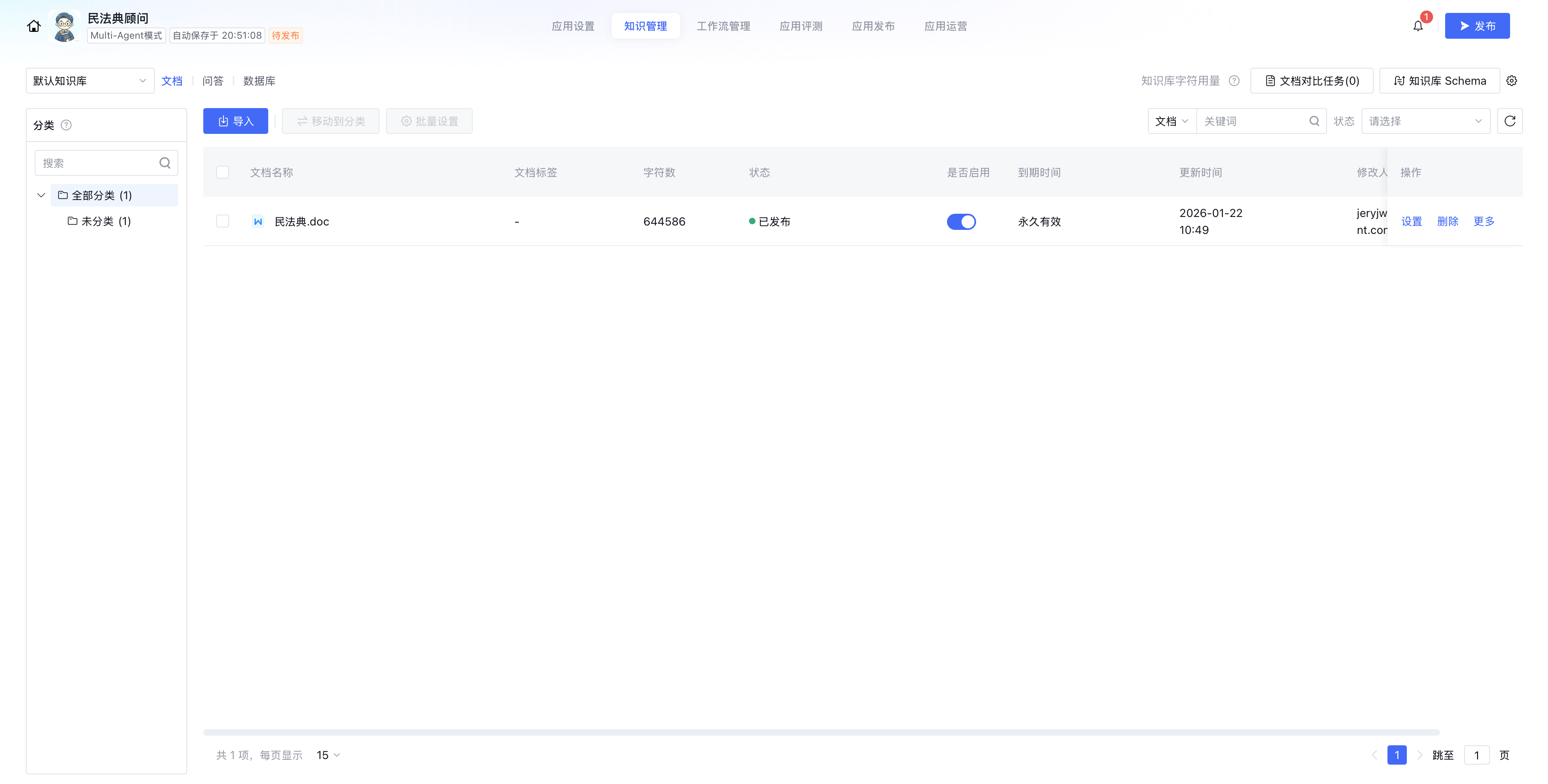Image resolution: width=1548 pixels, height=784 pixels.
Task: Click the 知识库字符用量 help icon
Action: (x=1234, y=81)
